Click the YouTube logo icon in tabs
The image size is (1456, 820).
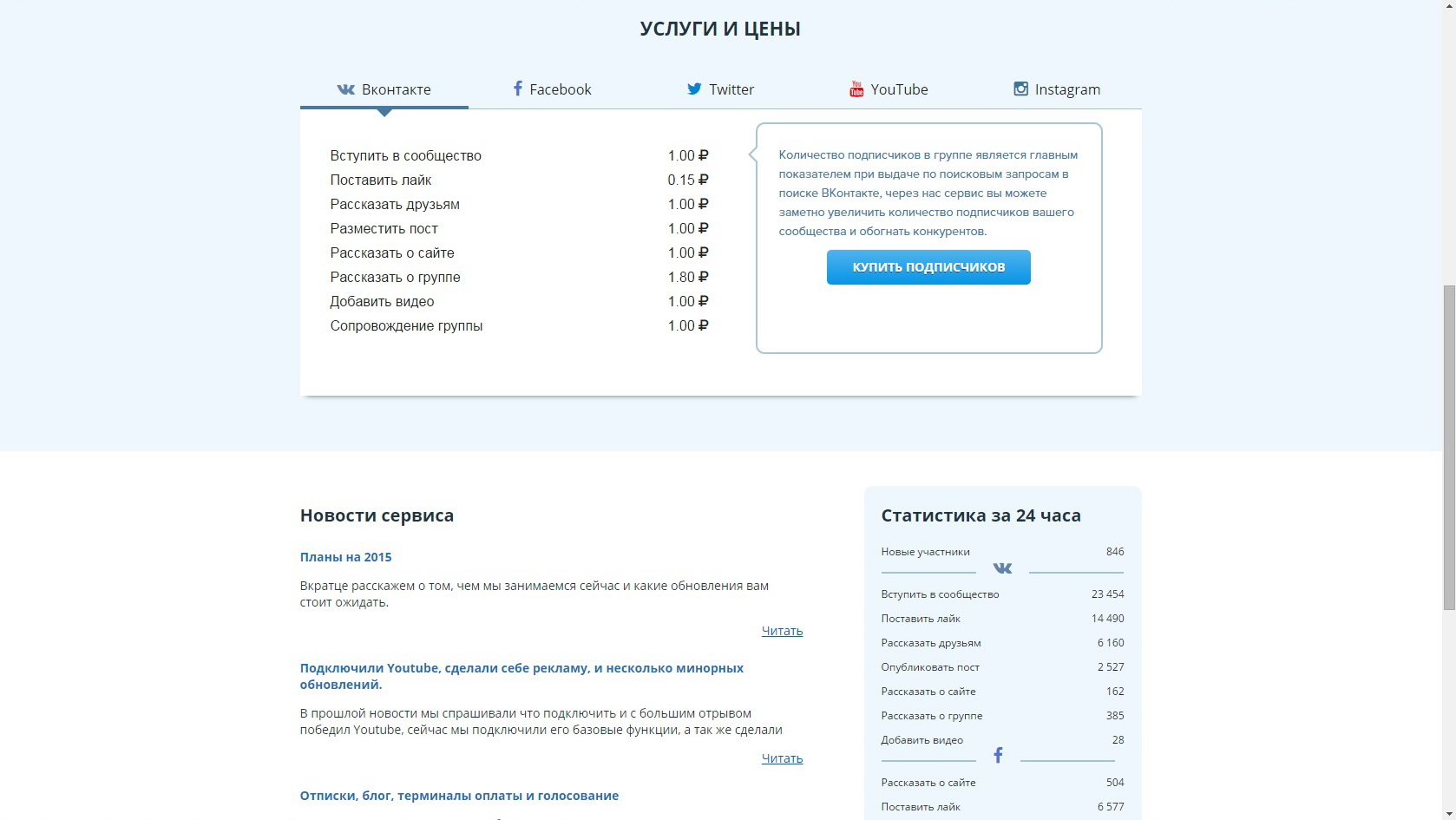(856, 89)
